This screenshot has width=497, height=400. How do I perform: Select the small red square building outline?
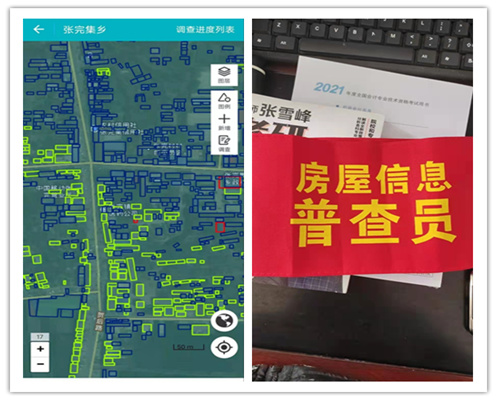pyautogui.click(x=220, y=227)
